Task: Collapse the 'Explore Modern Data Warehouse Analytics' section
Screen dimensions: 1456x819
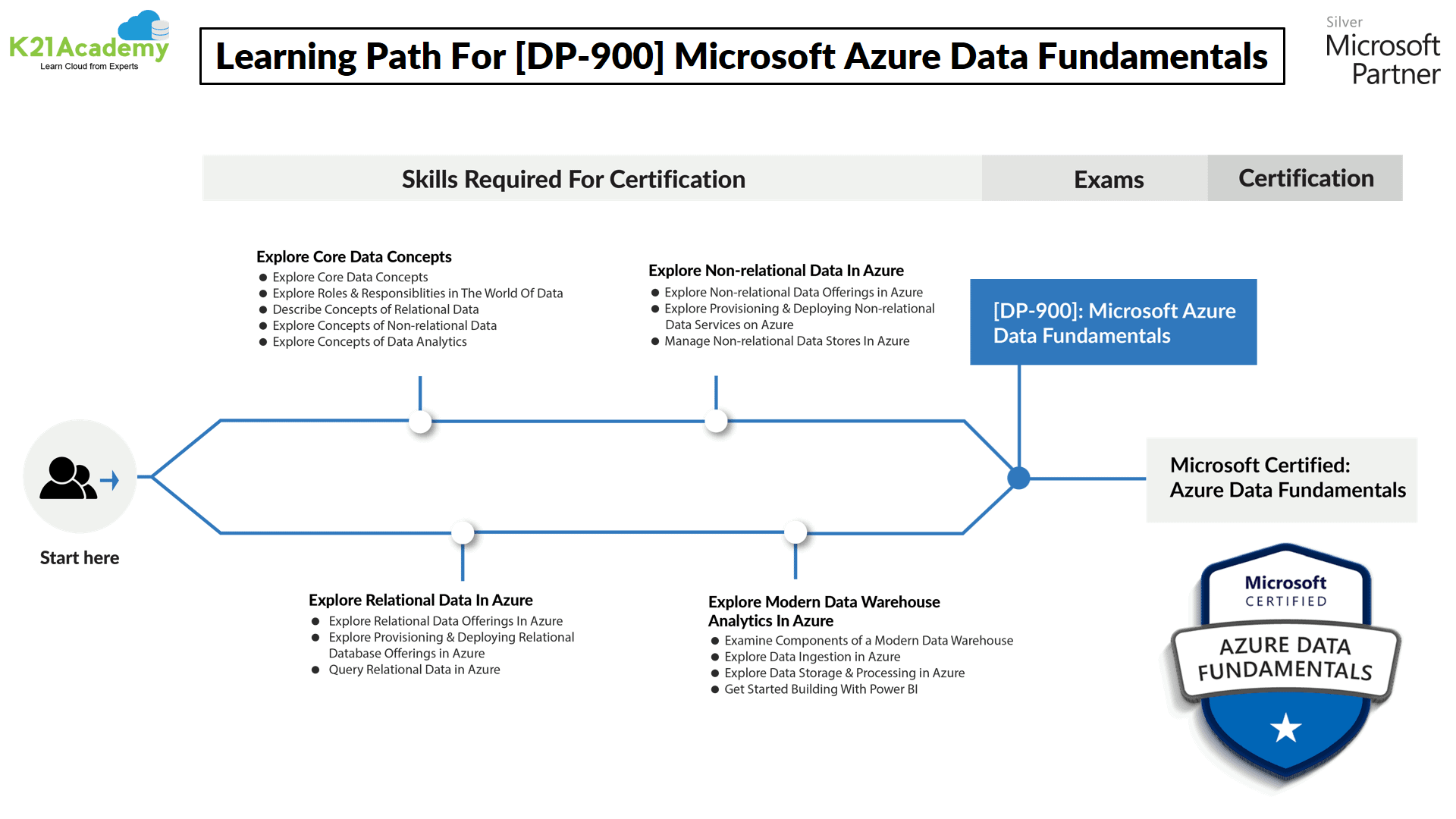Action: (x=824, y=610)
